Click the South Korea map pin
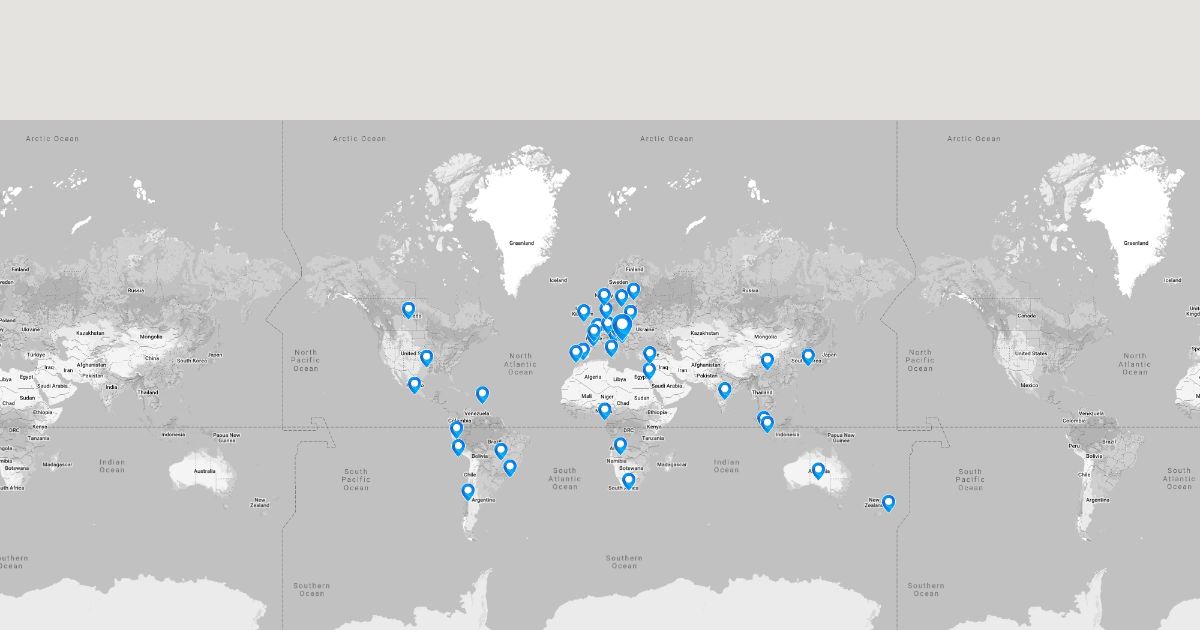This screenshot has height=630, width=1200. 808,356
